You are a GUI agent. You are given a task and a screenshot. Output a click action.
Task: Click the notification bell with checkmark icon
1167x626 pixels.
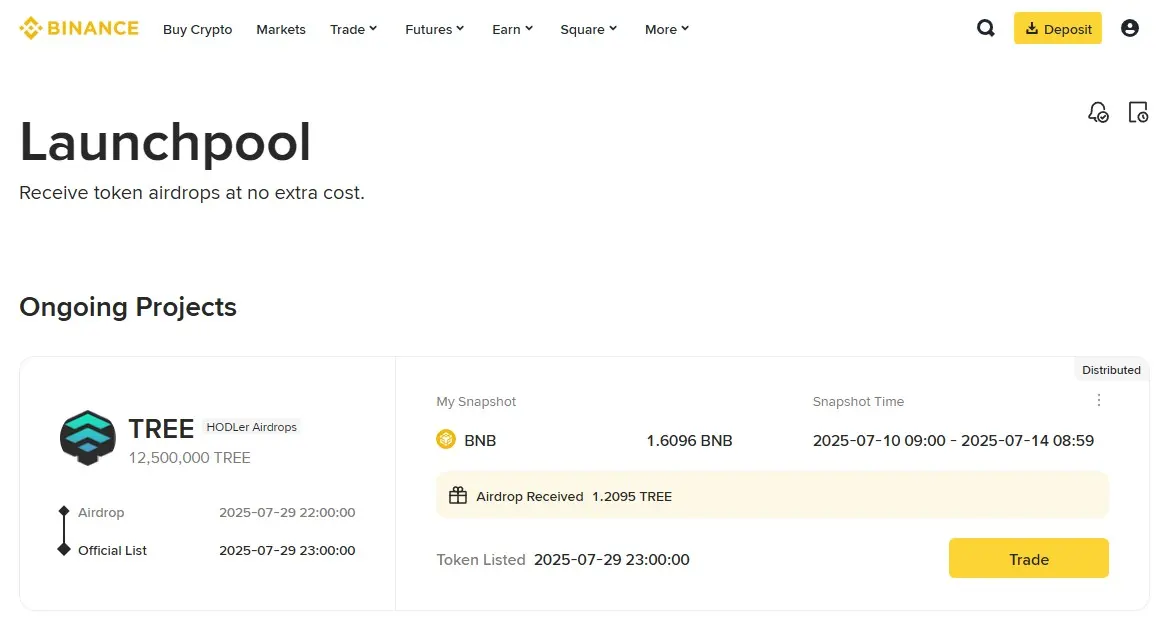point(1098,112)
